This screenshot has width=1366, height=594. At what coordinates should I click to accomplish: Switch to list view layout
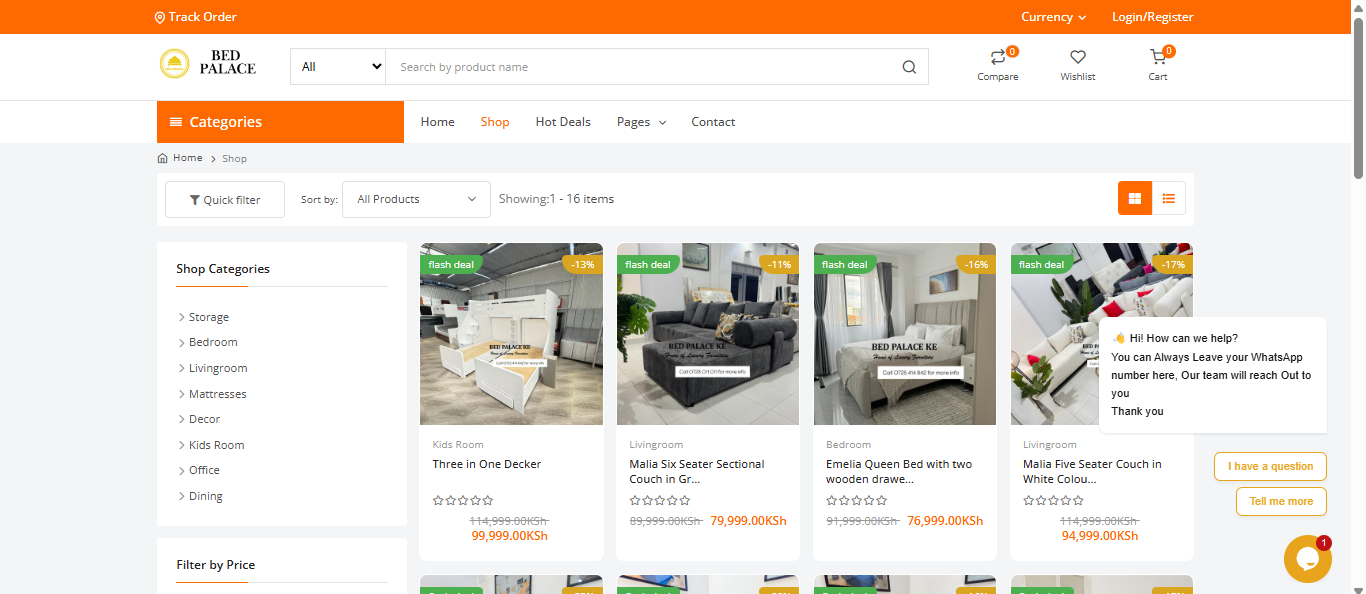(1168, 199)
